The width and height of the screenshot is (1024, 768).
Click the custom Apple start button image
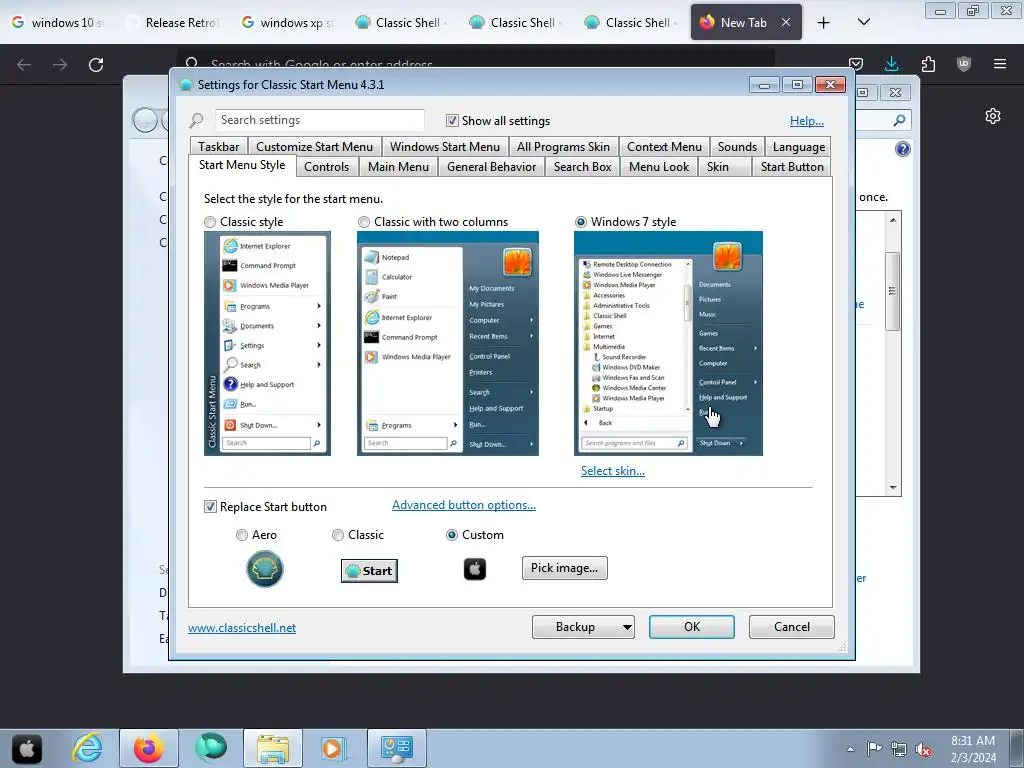tap(475, 569)
